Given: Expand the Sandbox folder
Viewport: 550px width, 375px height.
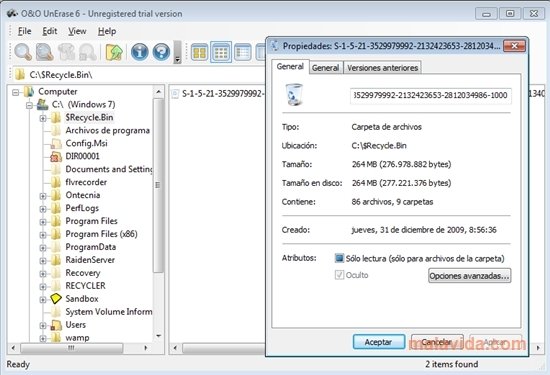Looking at the screenshot, I should tap(43, 300).
